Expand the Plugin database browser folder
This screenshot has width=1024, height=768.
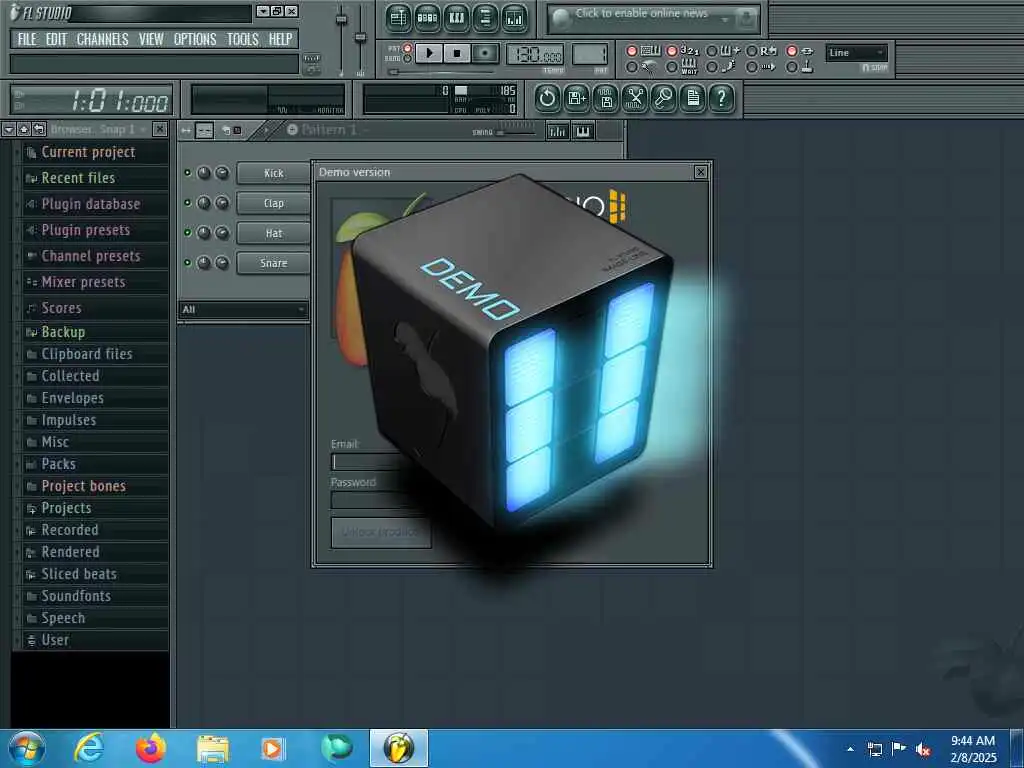95,204
